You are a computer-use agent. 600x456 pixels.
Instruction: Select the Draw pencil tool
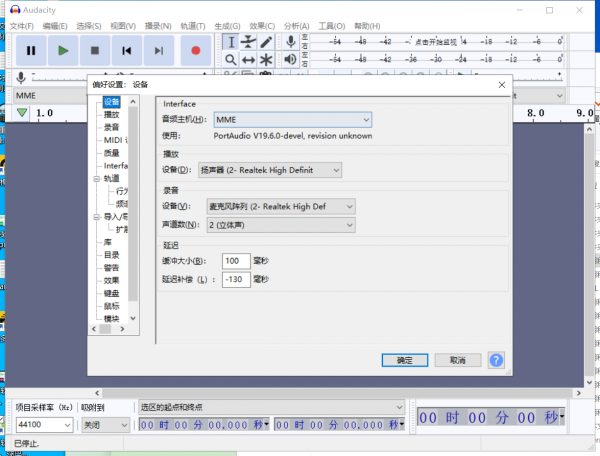point(266,42)
